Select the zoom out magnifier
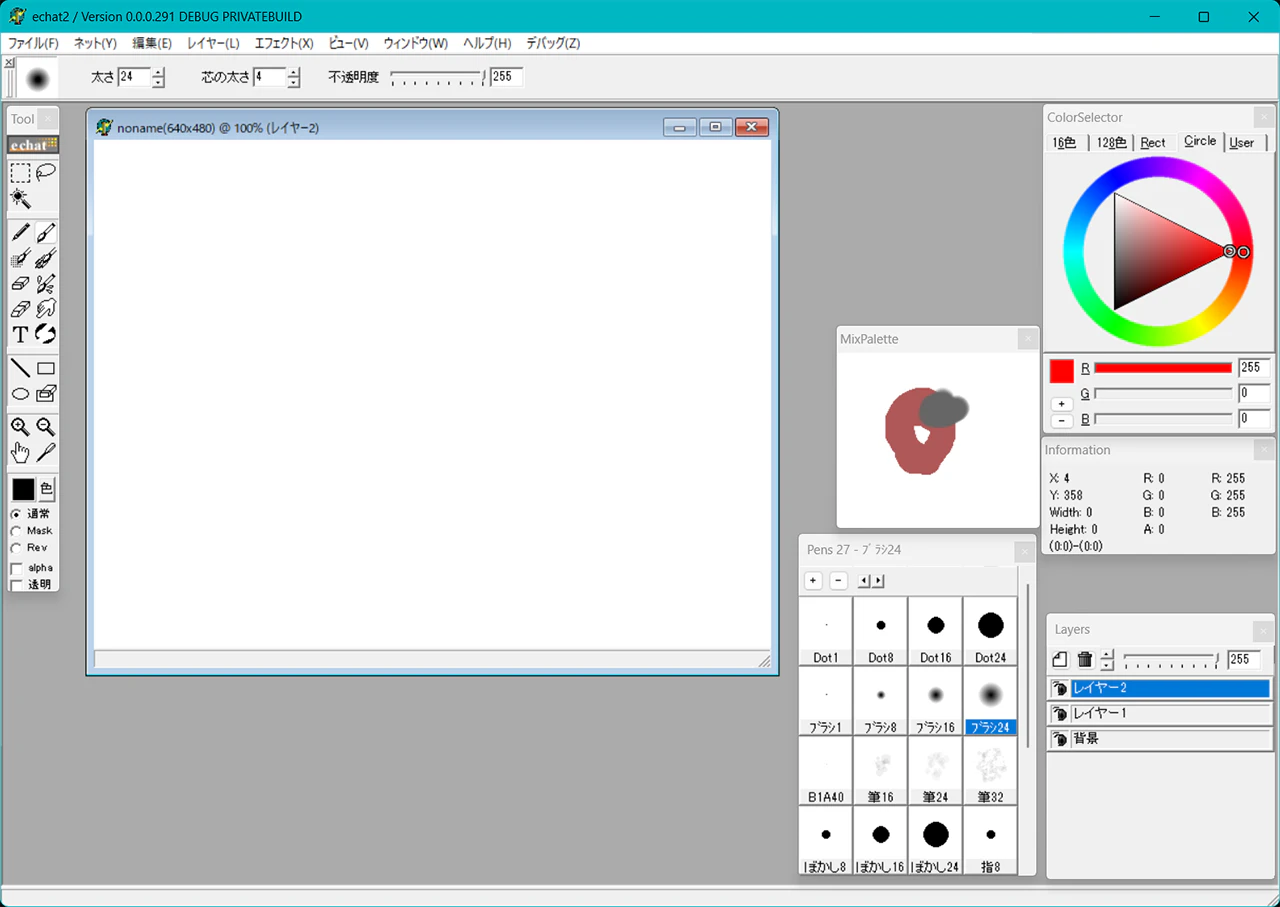 point(46,428)
